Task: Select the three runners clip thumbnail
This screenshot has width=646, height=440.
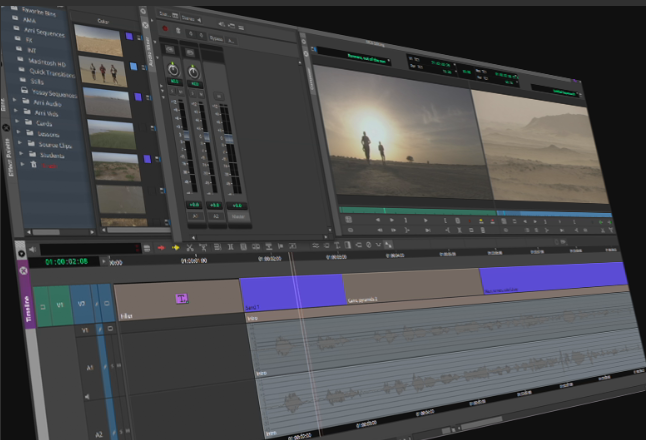Action: [x=103, y=71]
